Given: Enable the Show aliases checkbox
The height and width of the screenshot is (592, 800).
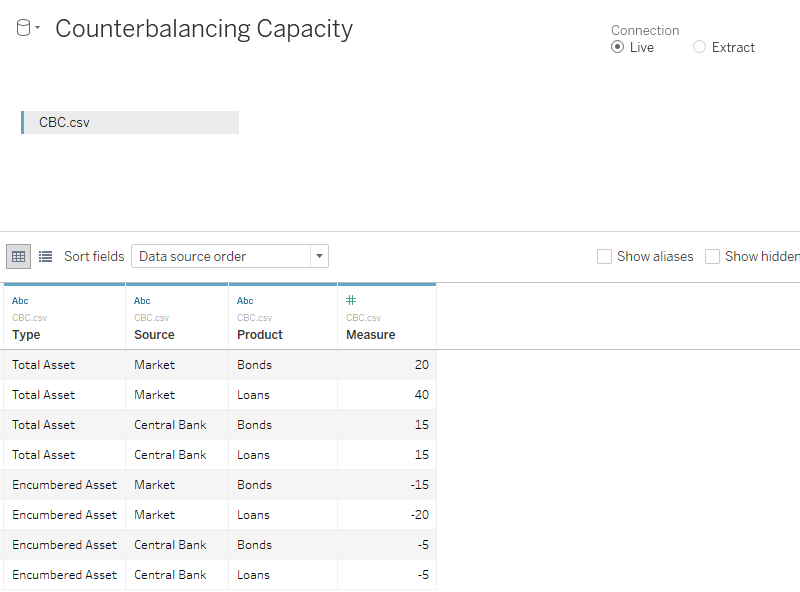Looking at the screenshot, I should [605, 257].
